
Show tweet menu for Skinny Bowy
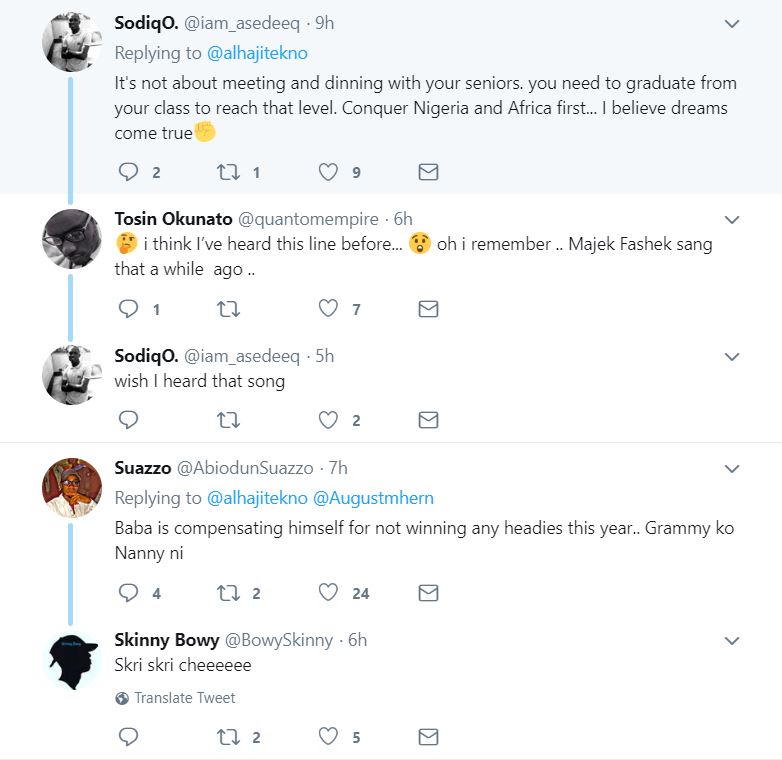click(732, 640)
